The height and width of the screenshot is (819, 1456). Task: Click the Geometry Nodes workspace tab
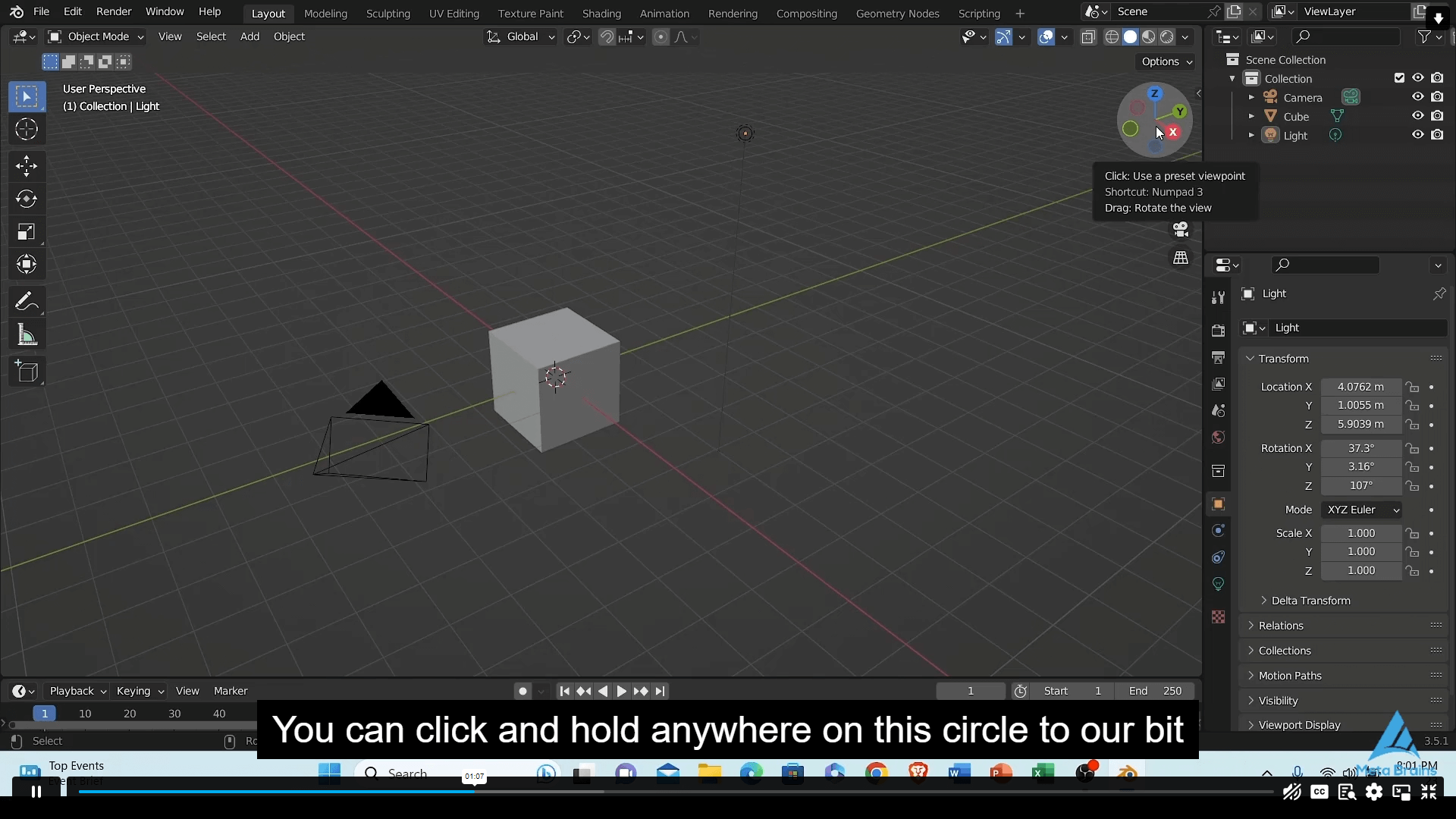tap(897, 12)
